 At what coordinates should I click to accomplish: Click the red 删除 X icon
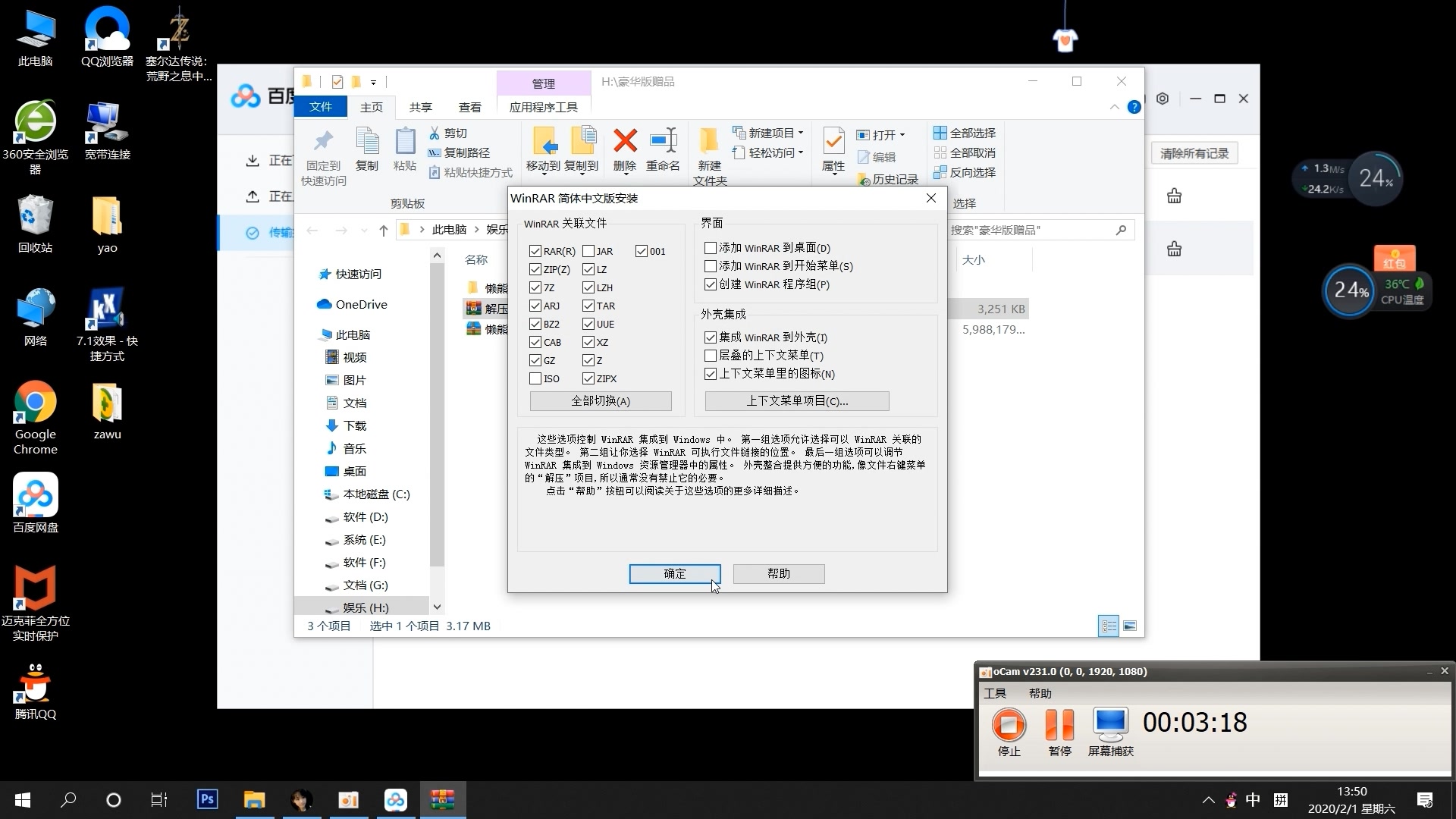coord(625,140)
